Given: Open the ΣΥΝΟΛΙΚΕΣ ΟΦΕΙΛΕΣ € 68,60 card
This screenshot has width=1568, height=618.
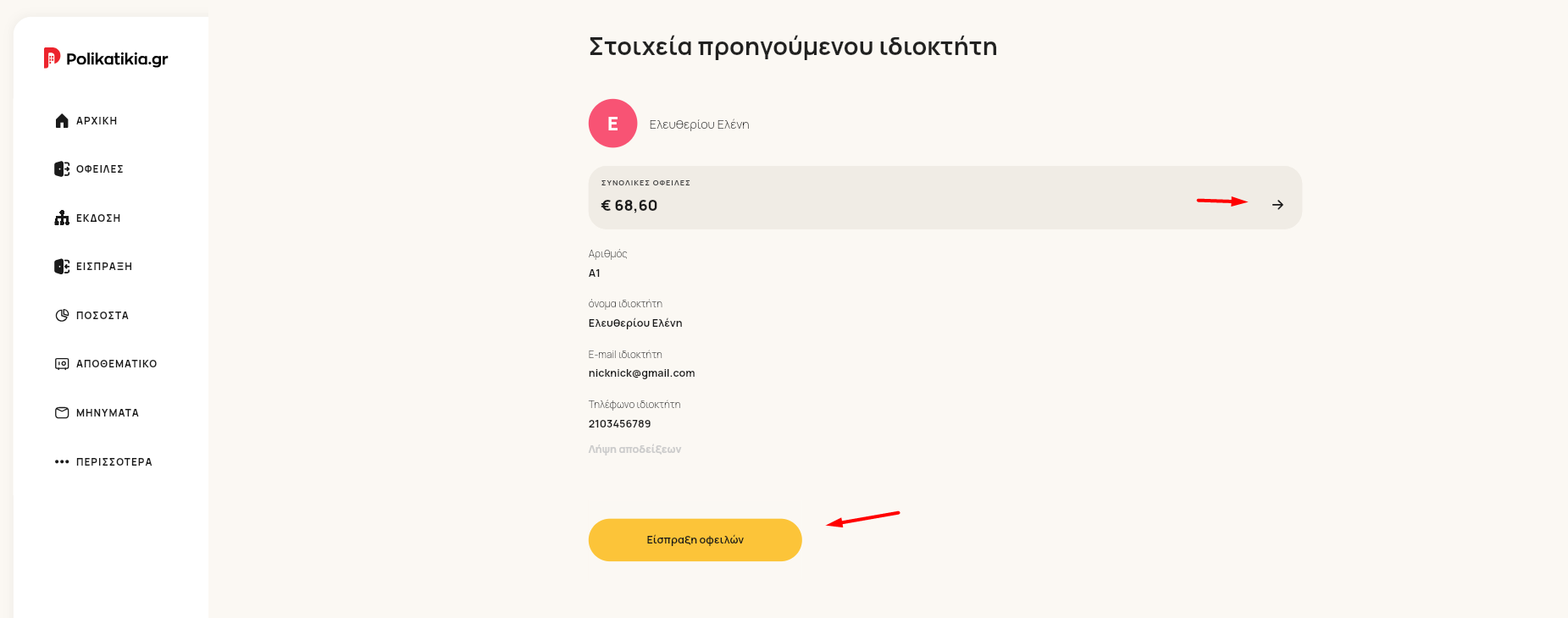Looking at the screenshot, I should coord(945,197).
